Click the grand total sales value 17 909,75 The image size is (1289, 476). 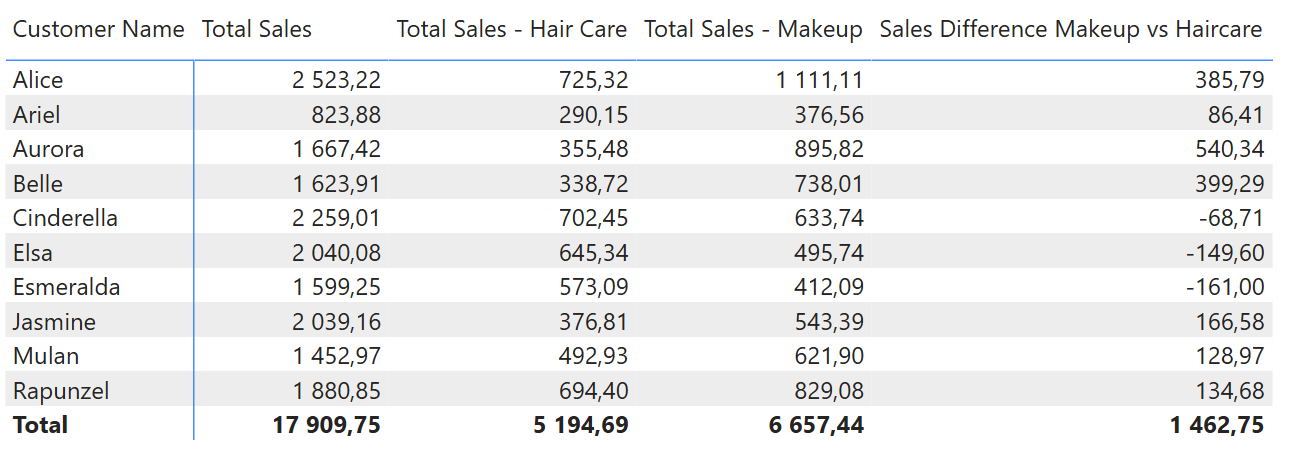point(326,425)
